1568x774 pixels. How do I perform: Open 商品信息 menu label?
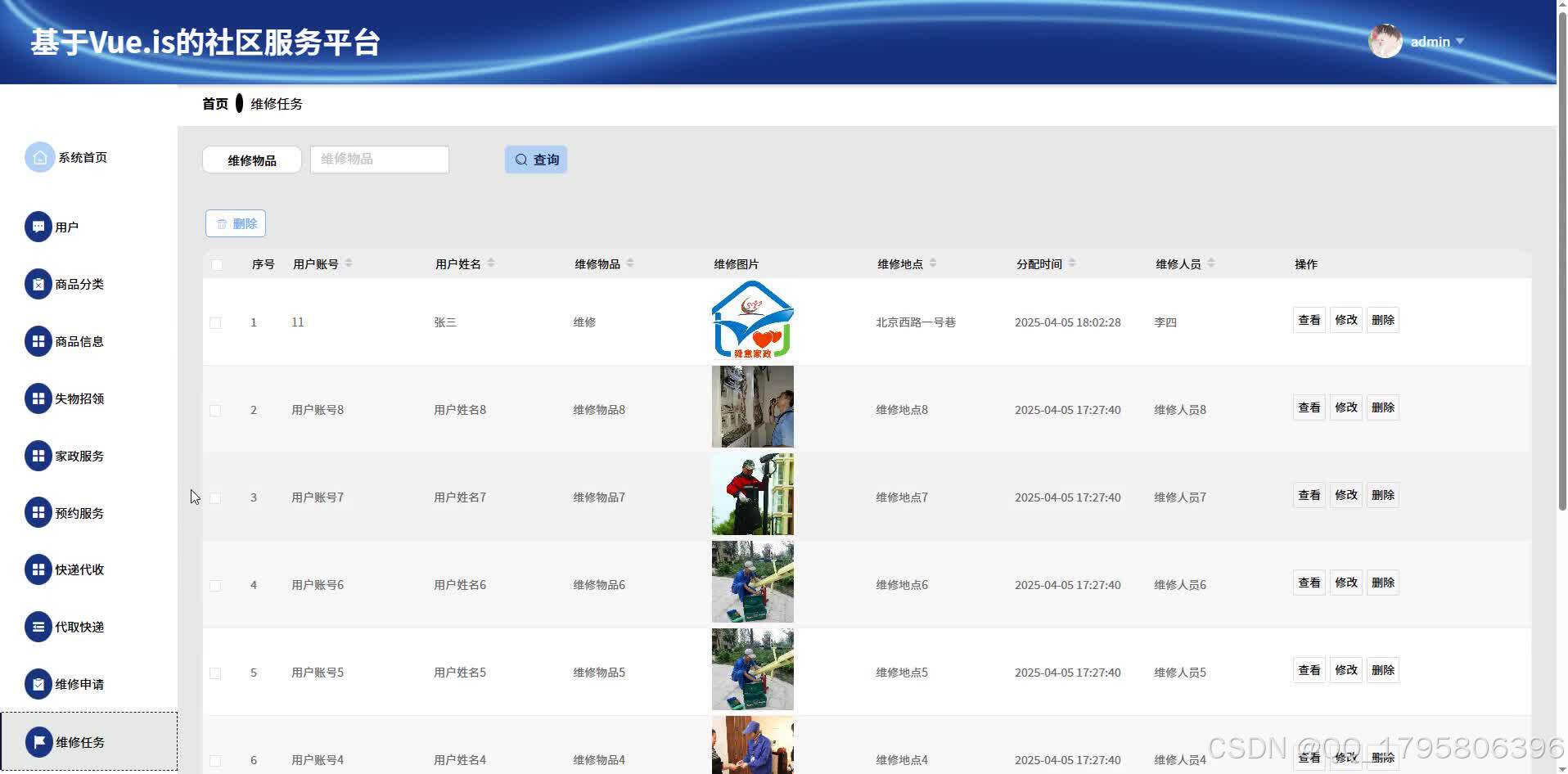pos(79,341)
